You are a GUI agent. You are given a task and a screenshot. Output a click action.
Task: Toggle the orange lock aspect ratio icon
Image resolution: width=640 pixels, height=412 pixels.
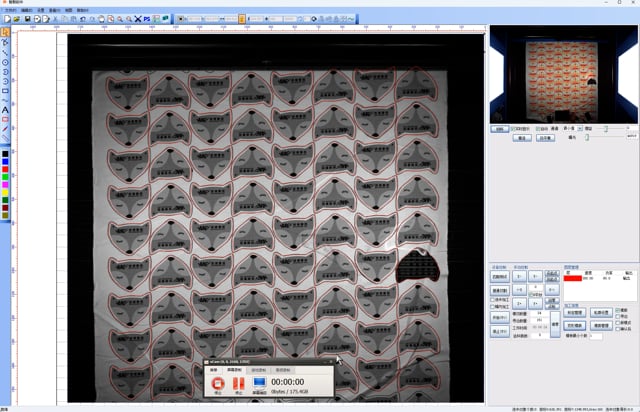coord(242,19)
